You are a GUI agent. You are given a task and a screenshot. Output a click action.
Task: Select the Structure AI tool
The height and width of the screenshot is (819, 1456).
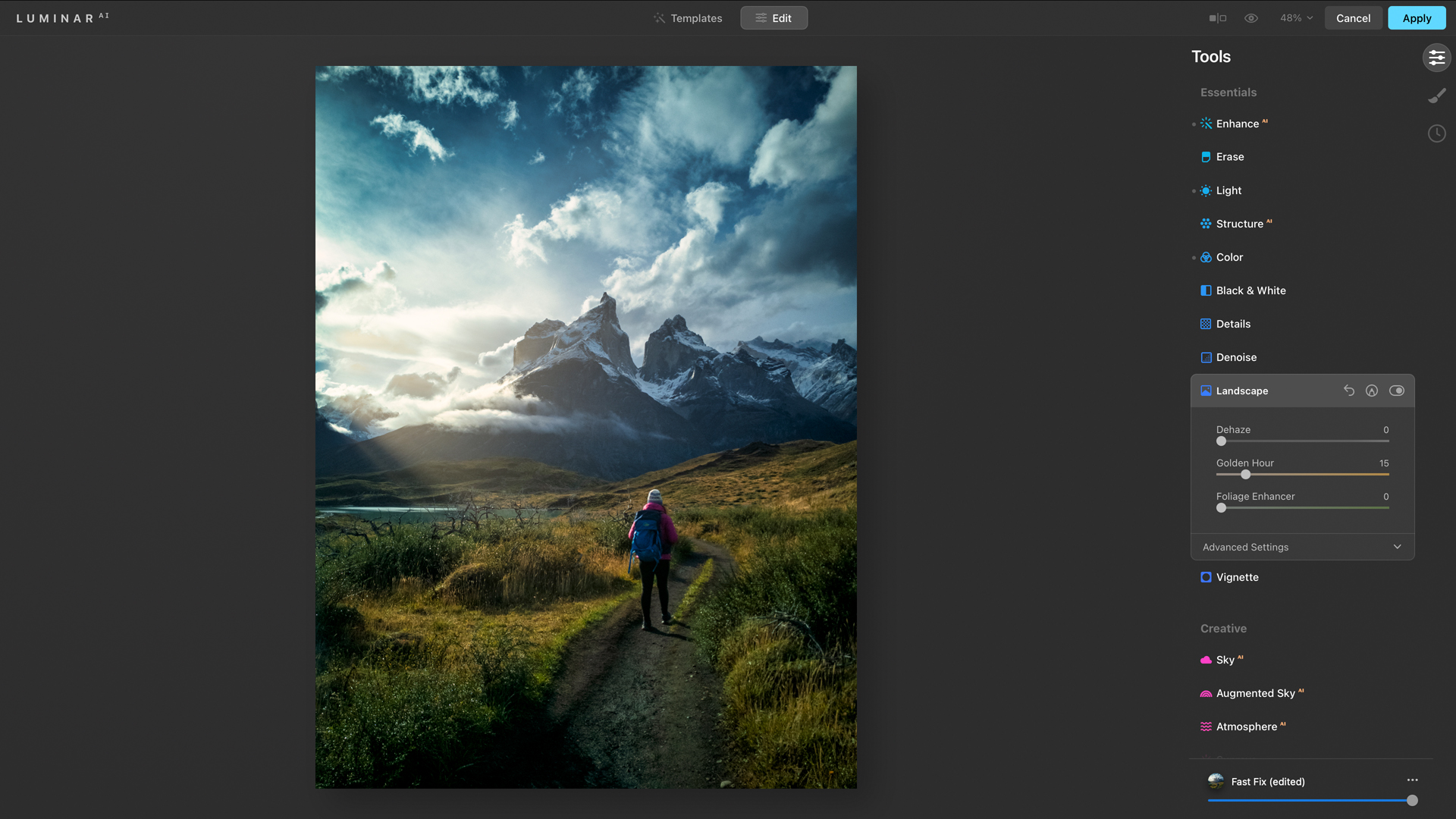(x=1239, y=223)
